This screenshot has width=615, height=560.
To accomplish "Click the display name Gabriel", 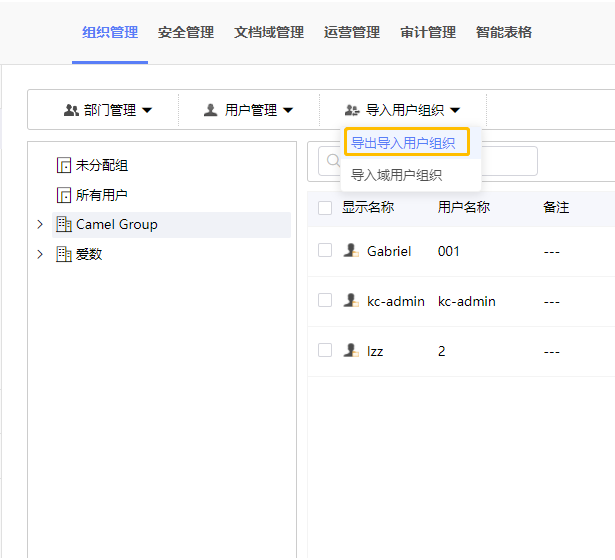I will point(389,251).
